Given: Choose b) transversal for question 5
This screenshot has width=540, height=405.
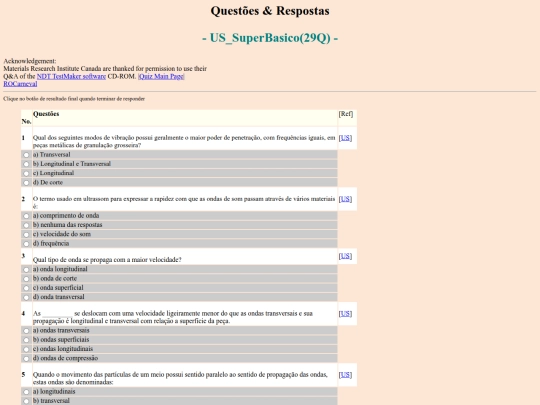Looking at the screenshot, I should click(26, 401).
